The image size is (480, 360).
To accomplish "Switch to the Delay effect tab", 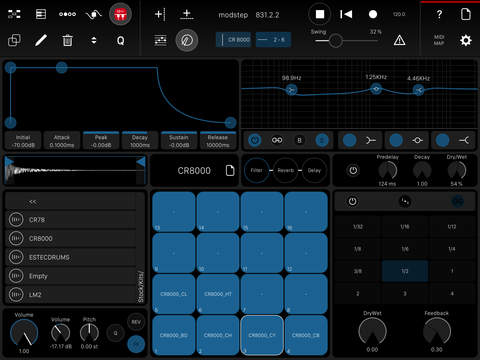I will coord(314,170).
